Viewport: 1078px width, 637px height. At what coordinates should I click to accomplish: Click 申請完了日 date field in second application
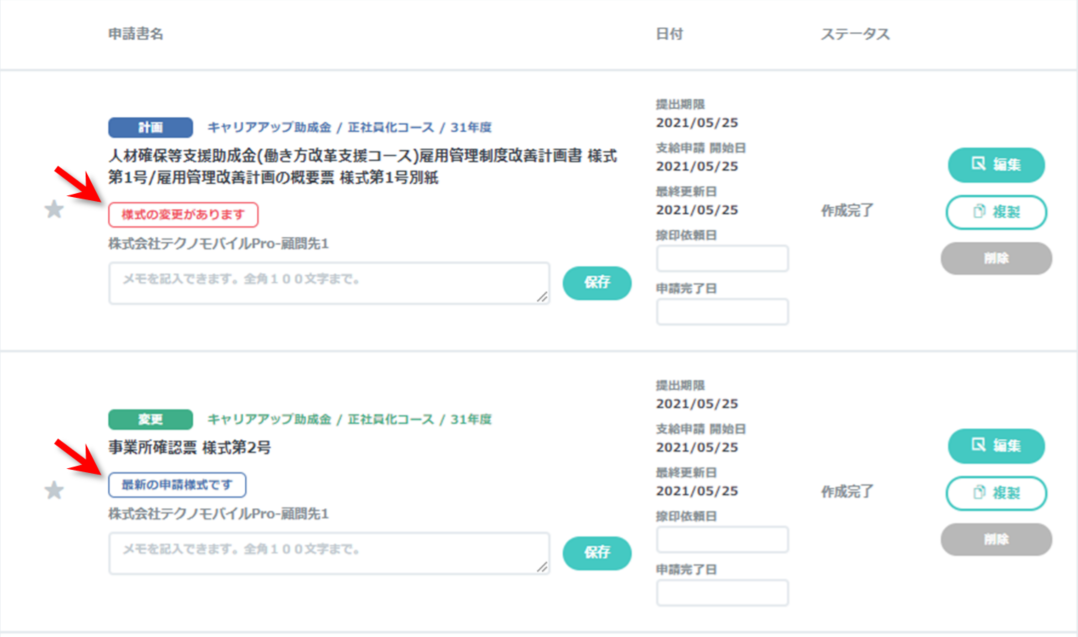[722, 593]
